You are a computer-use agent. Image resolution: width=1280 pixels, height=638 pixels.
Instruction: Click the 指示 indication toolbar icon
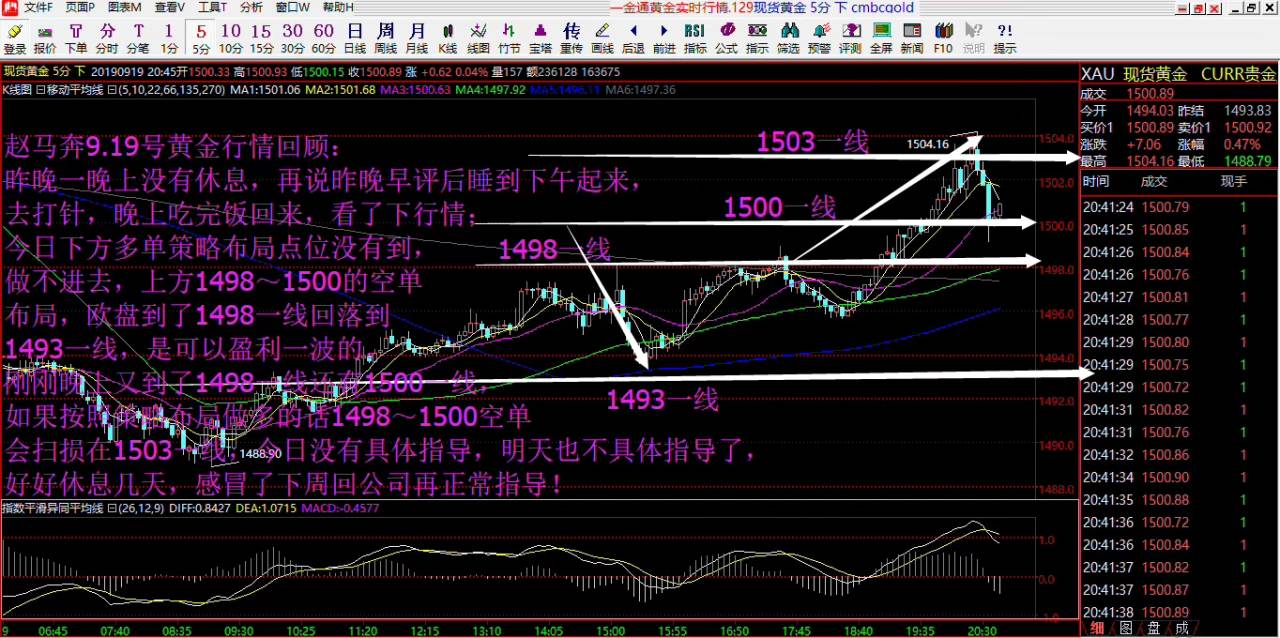757,38
